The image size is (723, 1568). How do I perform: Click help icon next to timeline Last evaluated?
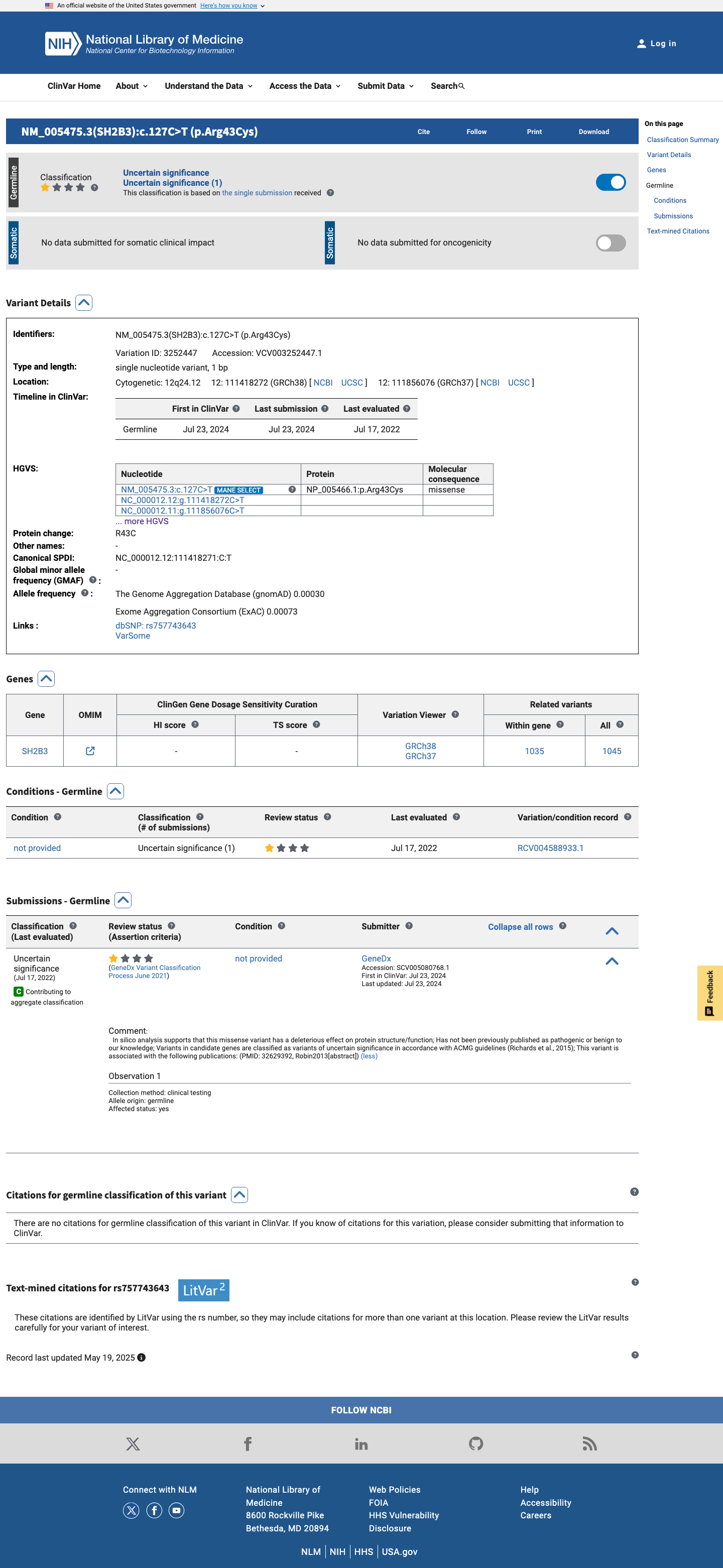click(x=407, y=408)
